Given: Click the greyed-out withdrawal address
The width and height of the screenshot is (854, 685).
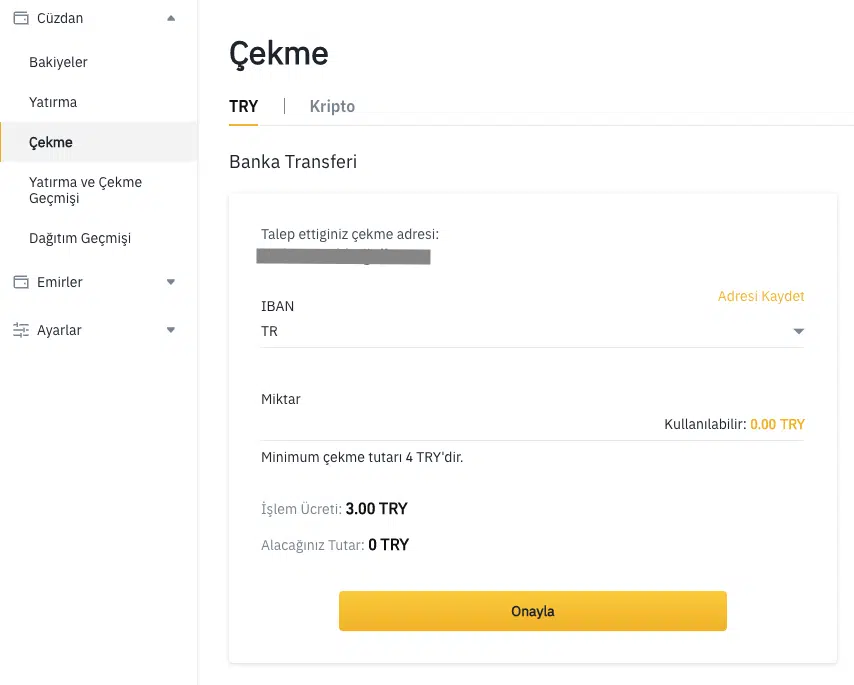Looking at the screenshot, I should pos(343,257).
